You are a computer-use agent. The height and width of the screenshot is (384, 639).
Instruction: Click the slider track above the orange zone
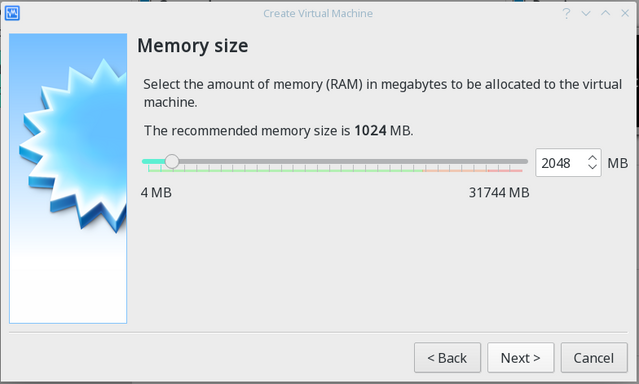tap(456, 161)
